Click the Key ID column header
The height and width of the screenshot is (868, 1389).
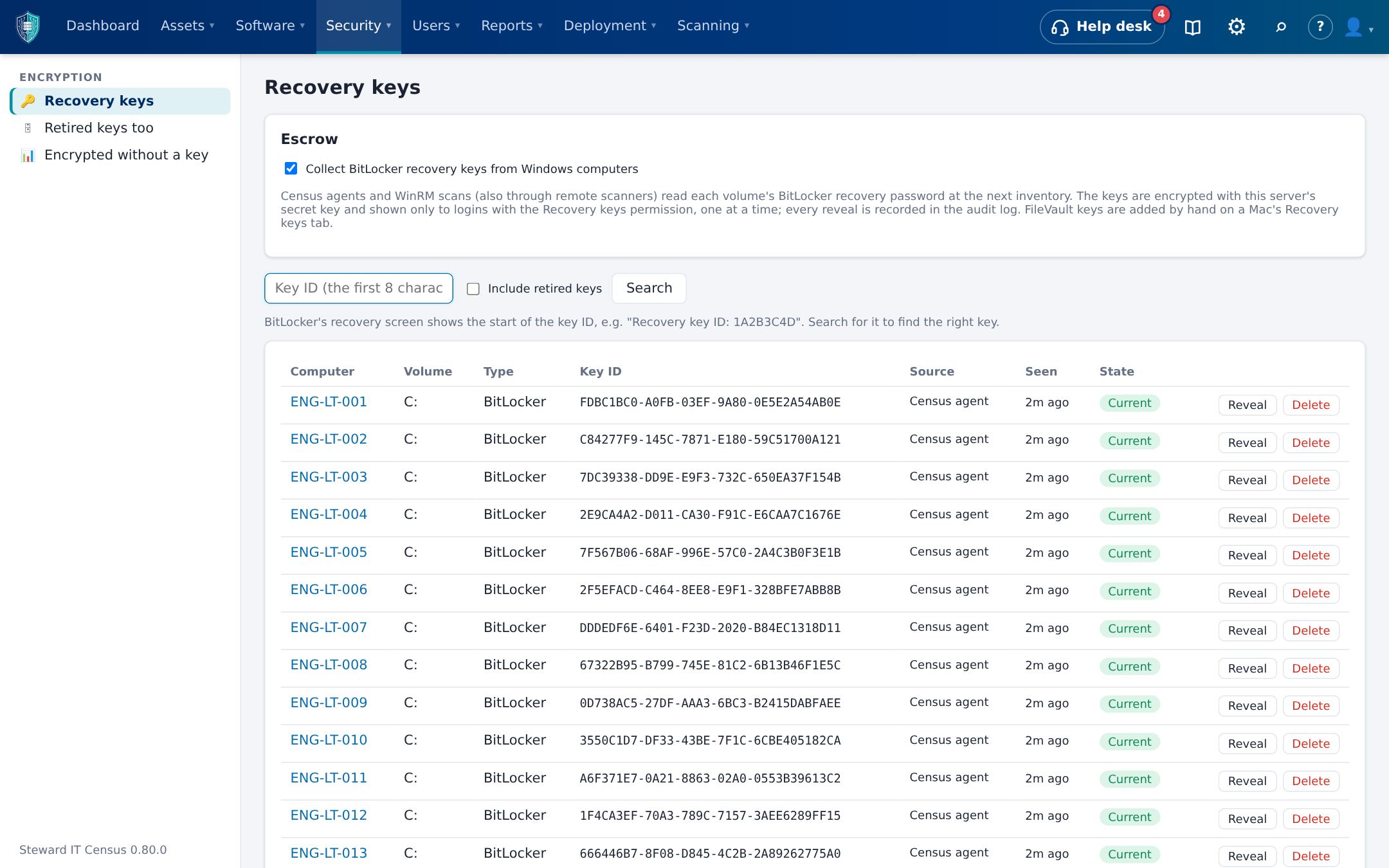(601, 372)
